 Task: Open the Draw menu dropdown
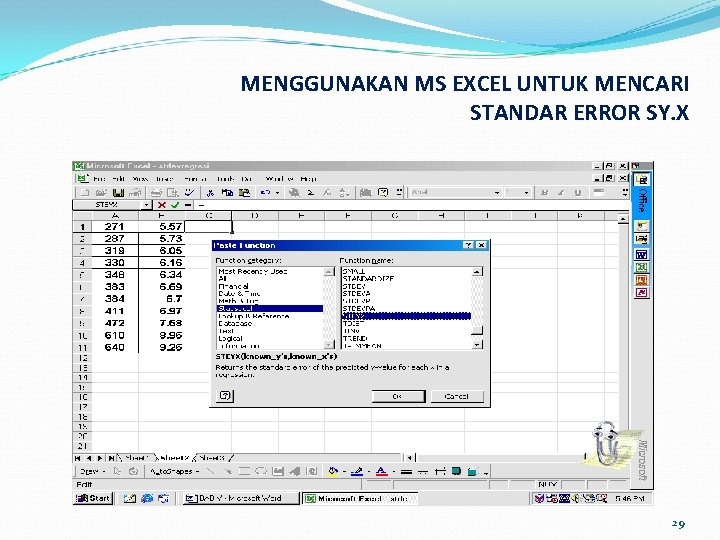[x=93, y=471]
